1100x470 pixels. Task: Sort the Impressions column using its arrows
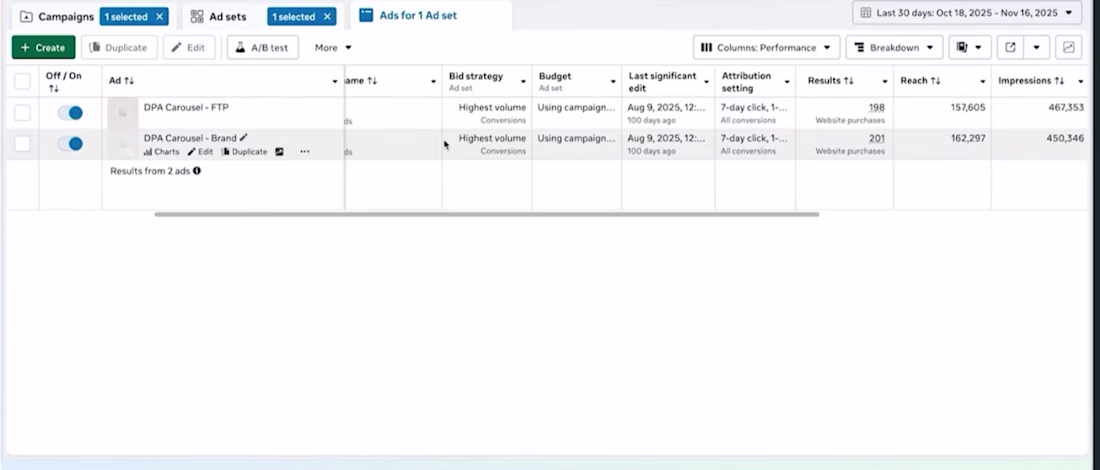pos(1059,81)
